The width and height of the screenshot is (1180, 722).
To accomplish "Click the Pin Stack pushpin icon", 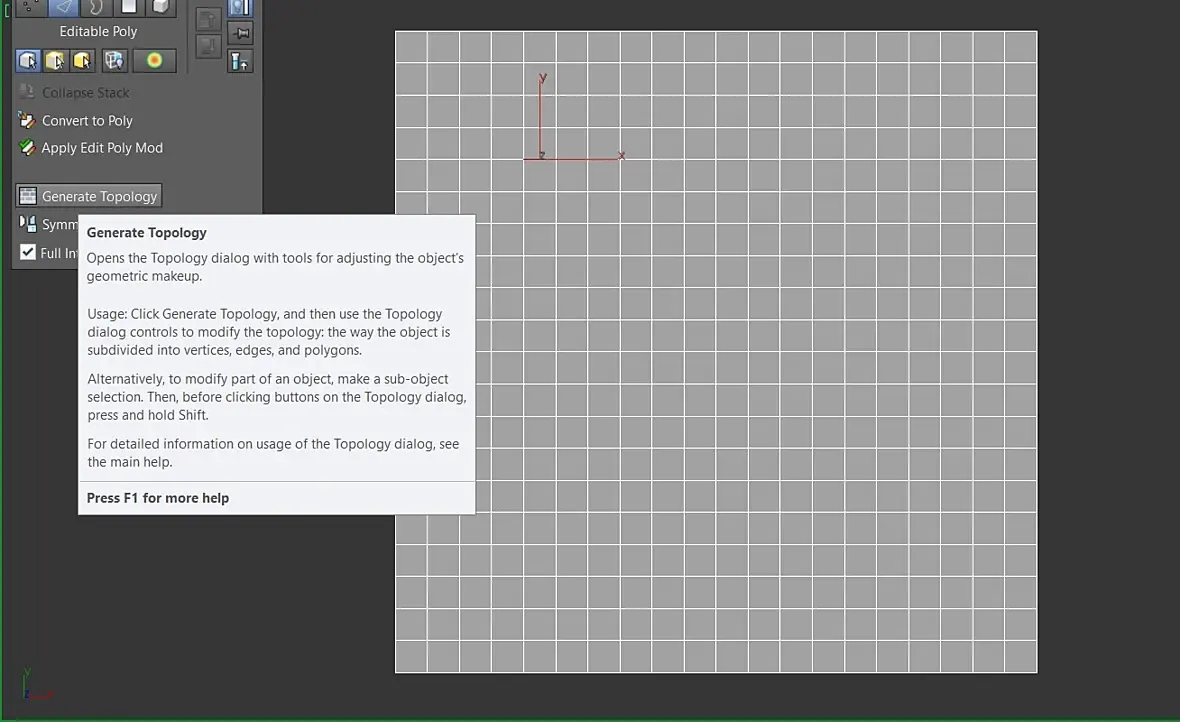I will tap(240, 33).
